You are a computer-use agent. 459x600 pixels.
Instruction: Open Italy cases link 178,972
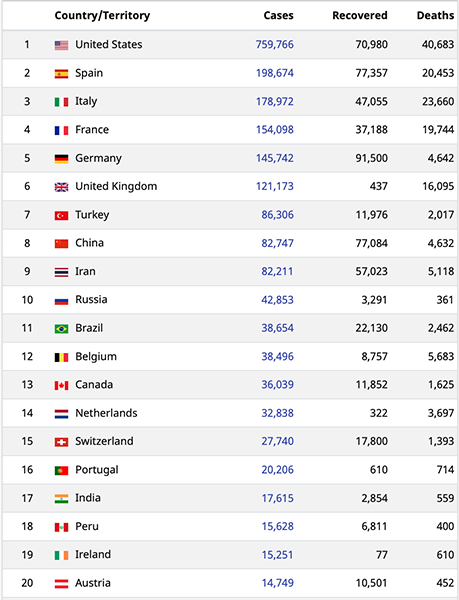coord(275,101)
